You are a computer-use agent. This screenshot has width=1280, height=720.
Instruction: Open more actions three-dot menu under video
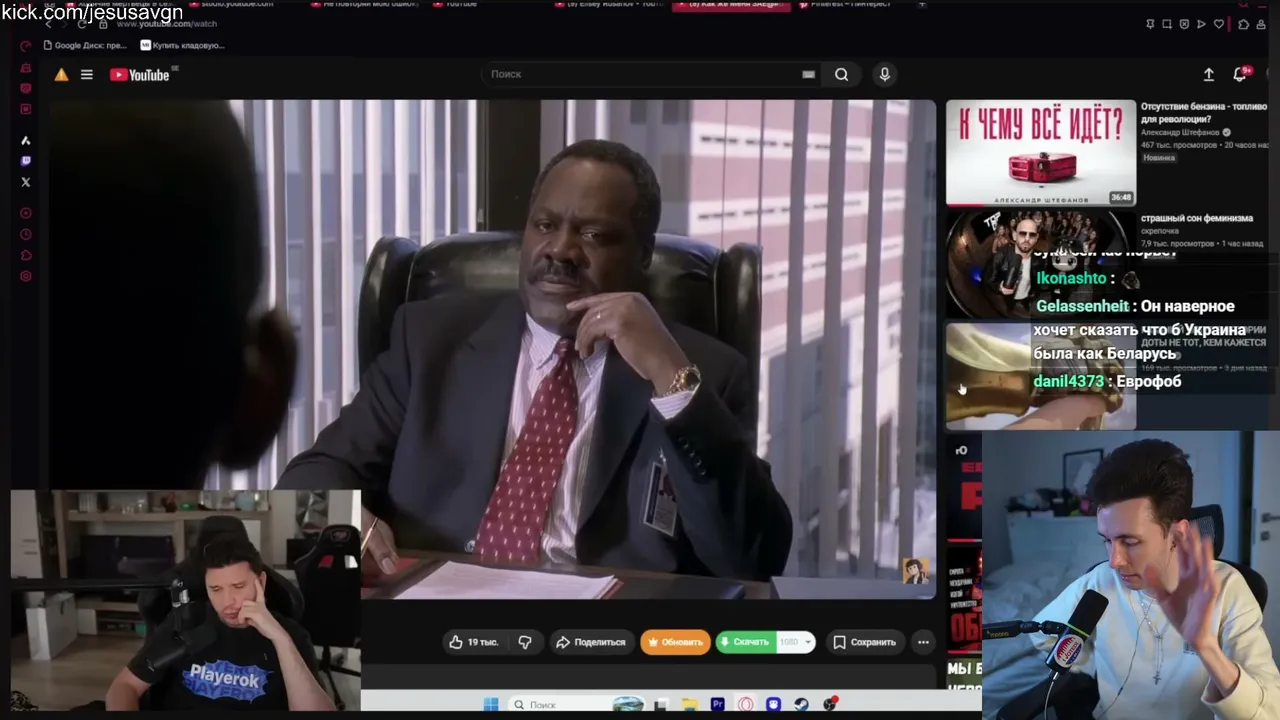point(923,642)
